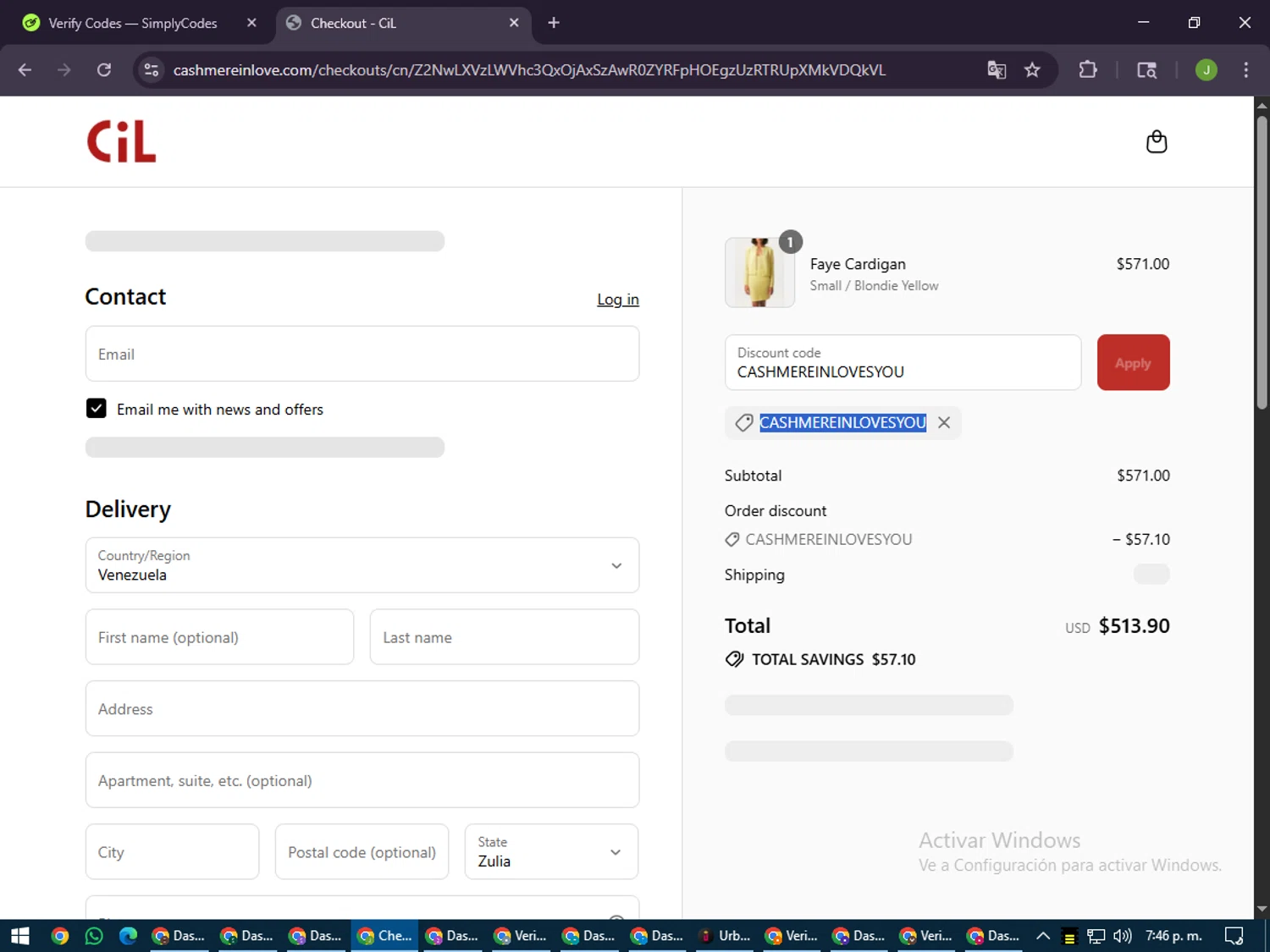Click the 7:46 p. m. taskbar clock
The image size is (1270, 952).
click(1173, 936)
